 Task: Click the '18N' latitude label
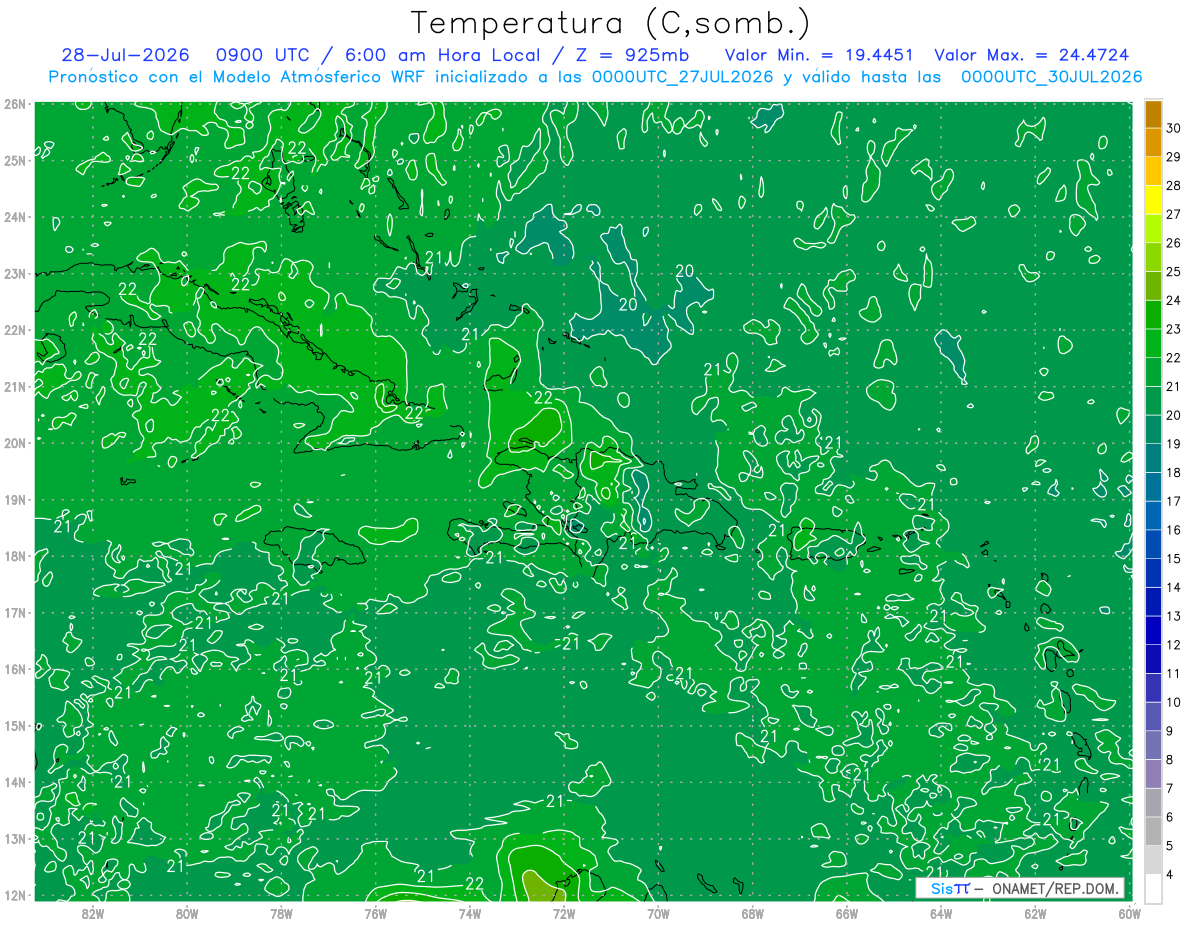point(15,556)
